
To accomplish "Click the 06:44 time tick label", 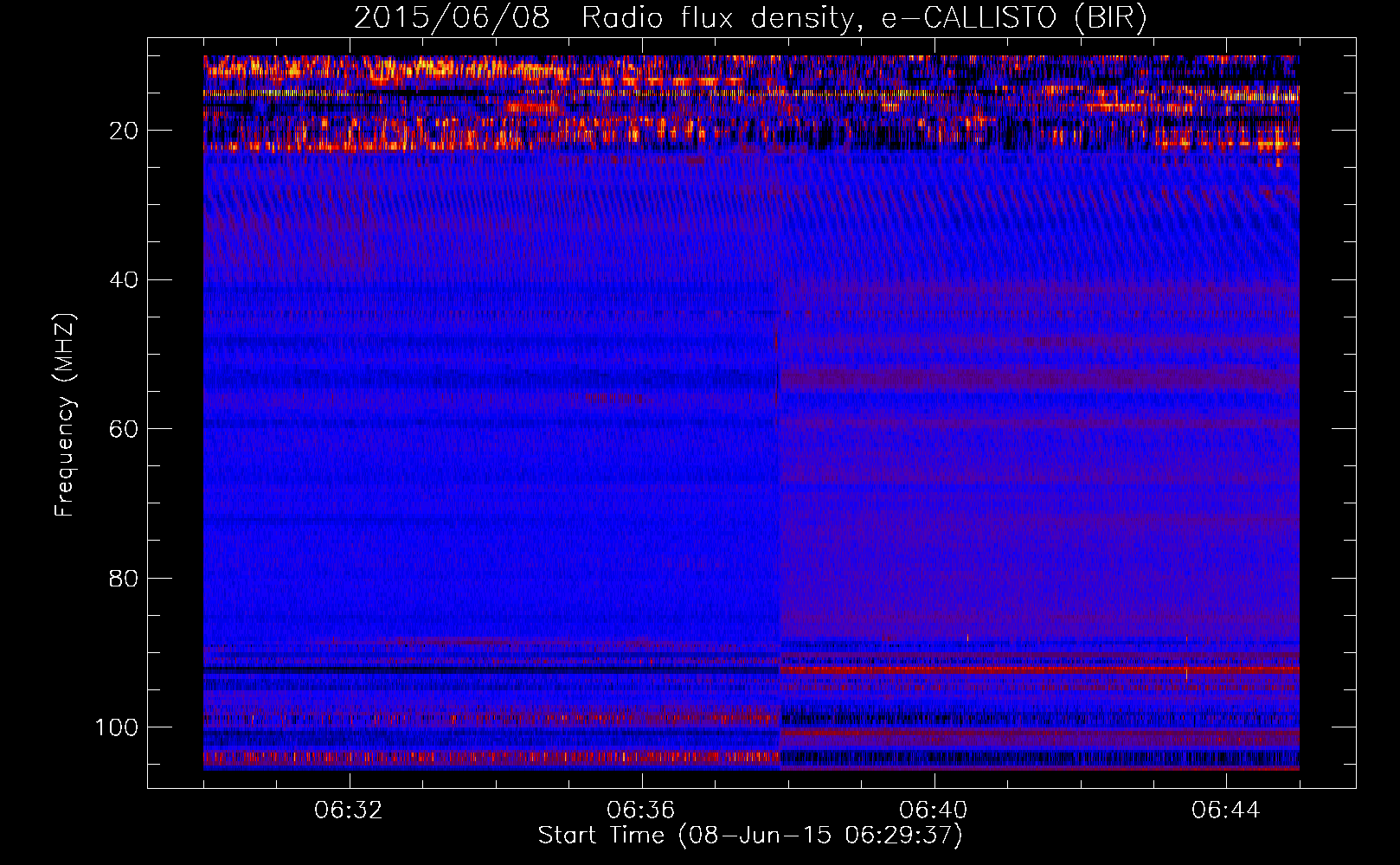I will (1226, 811).
